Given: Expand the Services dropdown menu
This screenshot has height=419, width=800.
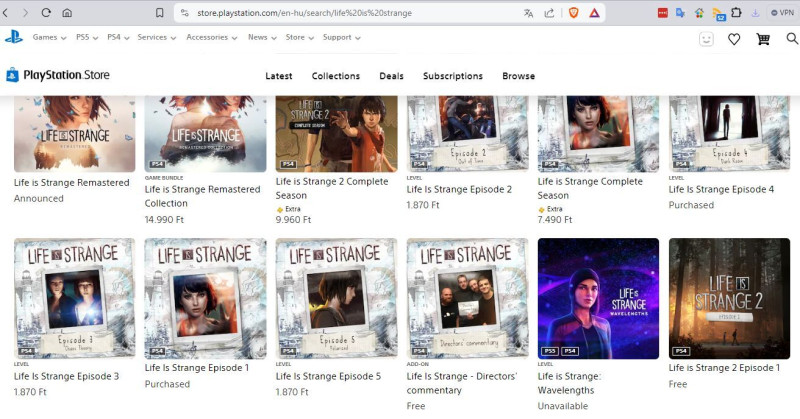Looking at the screenshot, I should (157, 37).
